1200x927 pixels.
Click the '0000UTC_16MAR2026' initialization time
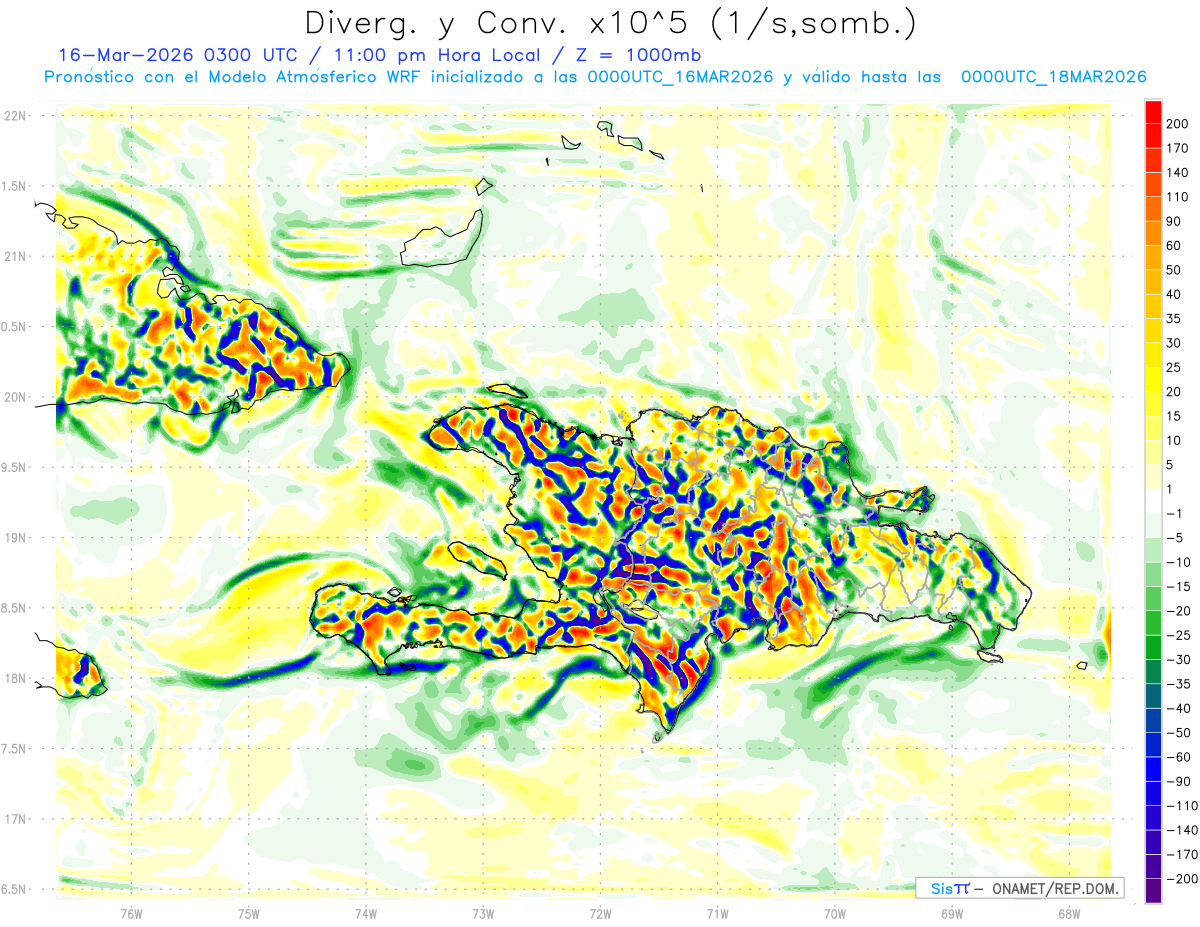(680, 77)
